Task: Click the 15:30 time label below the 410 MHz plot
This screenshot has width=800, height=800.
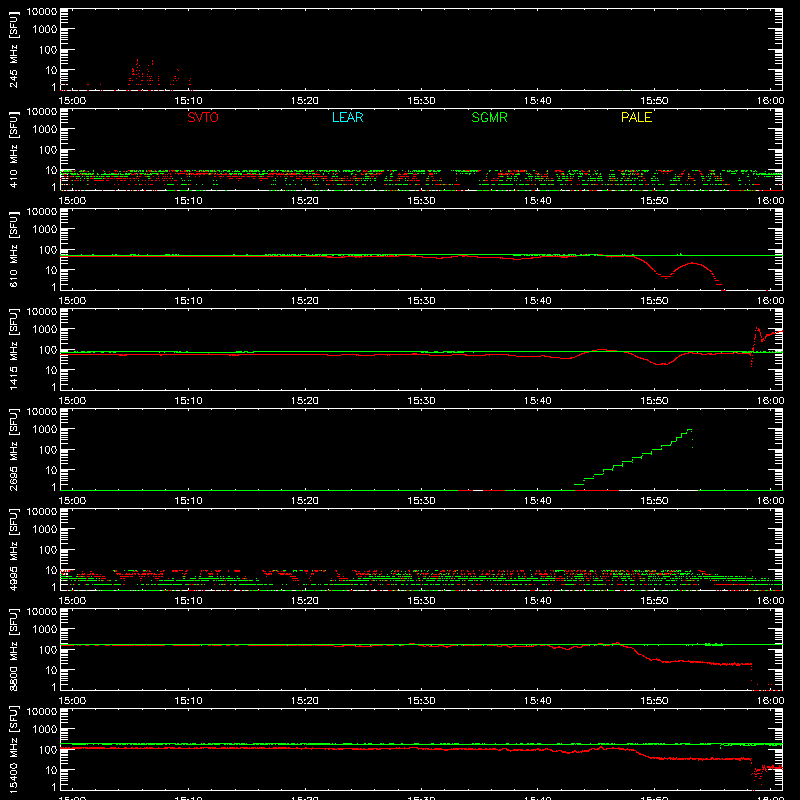Action: click(x=421, y=201)
